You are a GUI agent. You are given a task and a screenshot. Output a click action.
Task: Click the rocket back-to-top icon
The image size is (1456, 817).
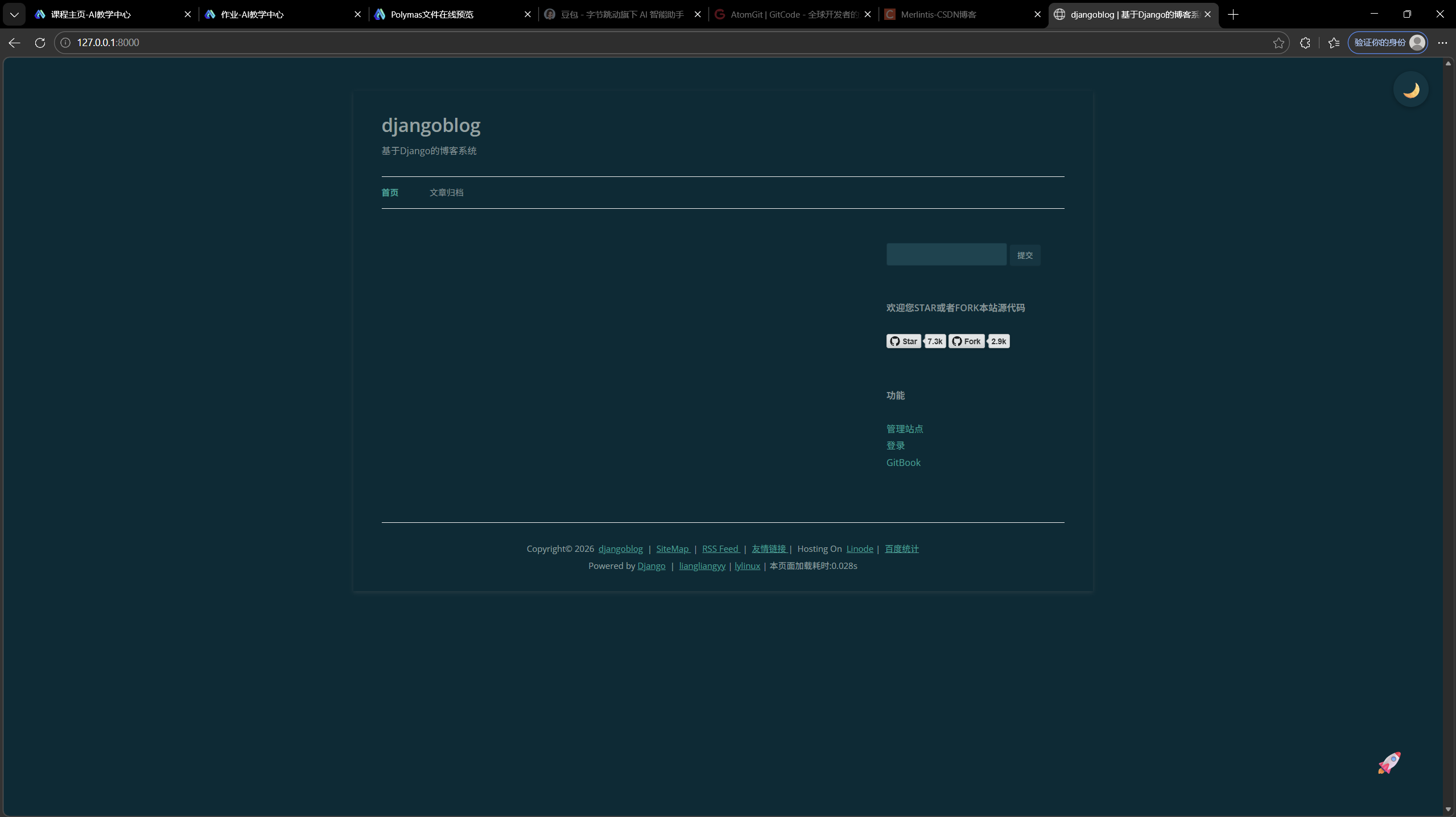[x=1389, y=762]
